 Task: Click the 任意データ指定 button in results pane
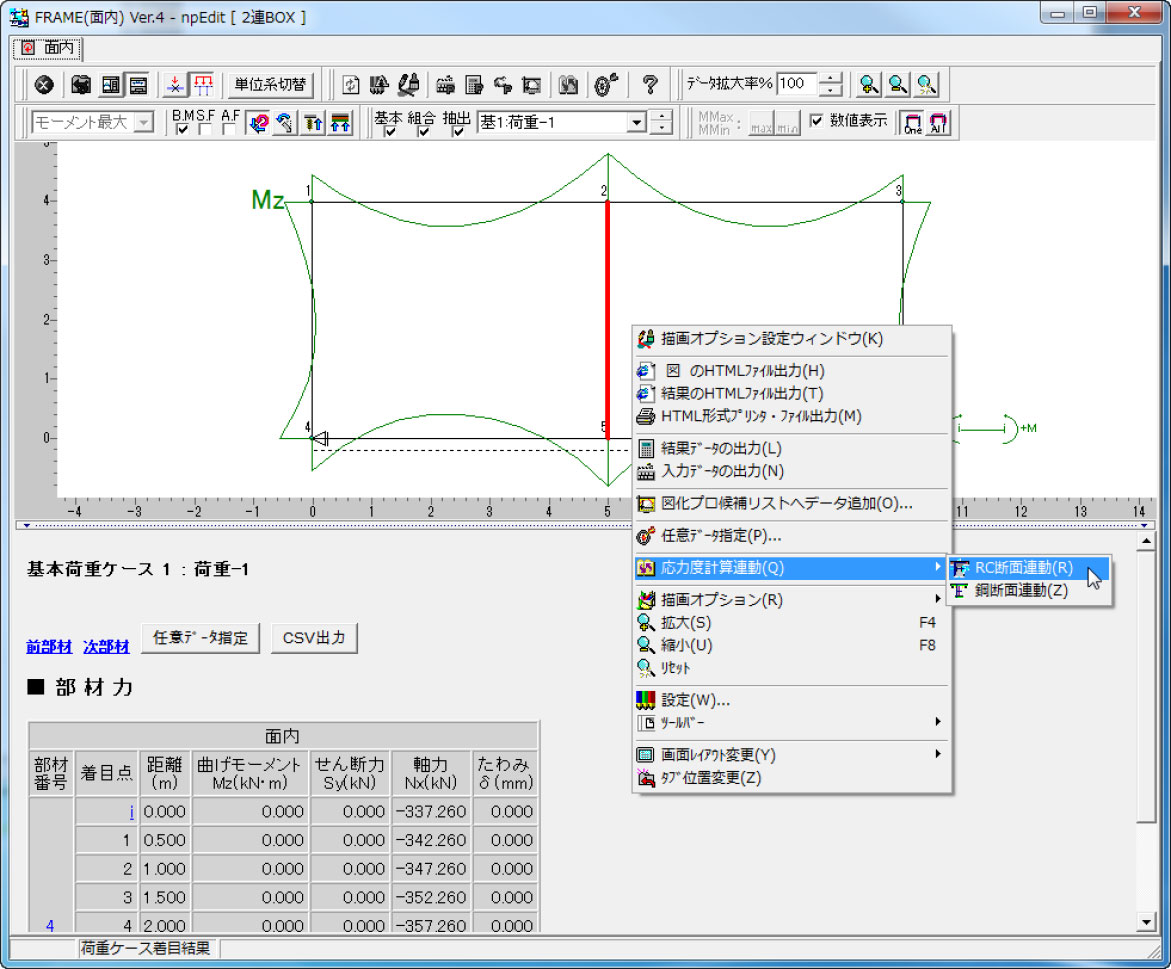click(x=200, y=638)
